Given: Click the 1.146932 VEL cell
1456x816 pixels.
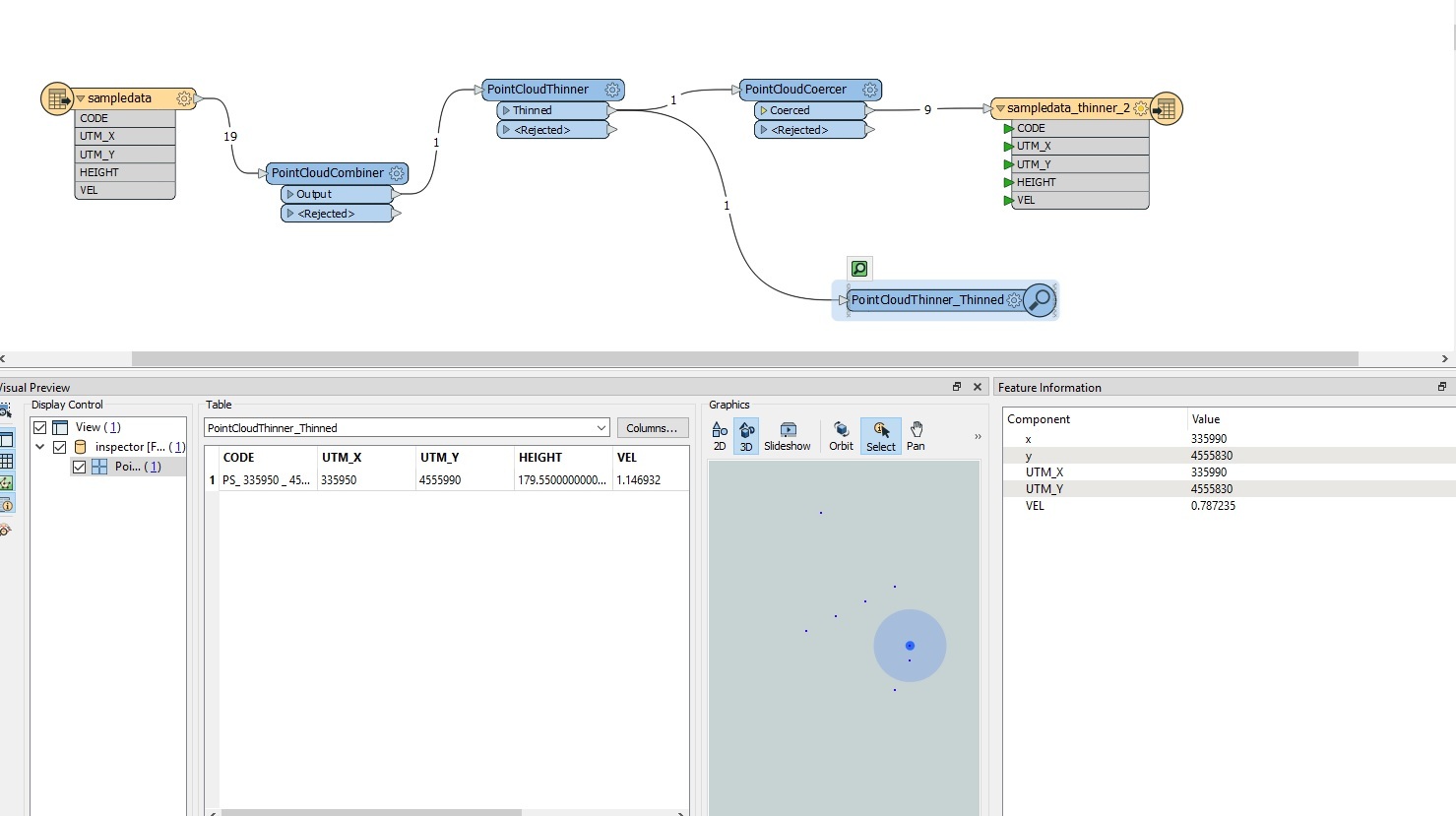Looking at the screenshot, I should pos(650,480).
